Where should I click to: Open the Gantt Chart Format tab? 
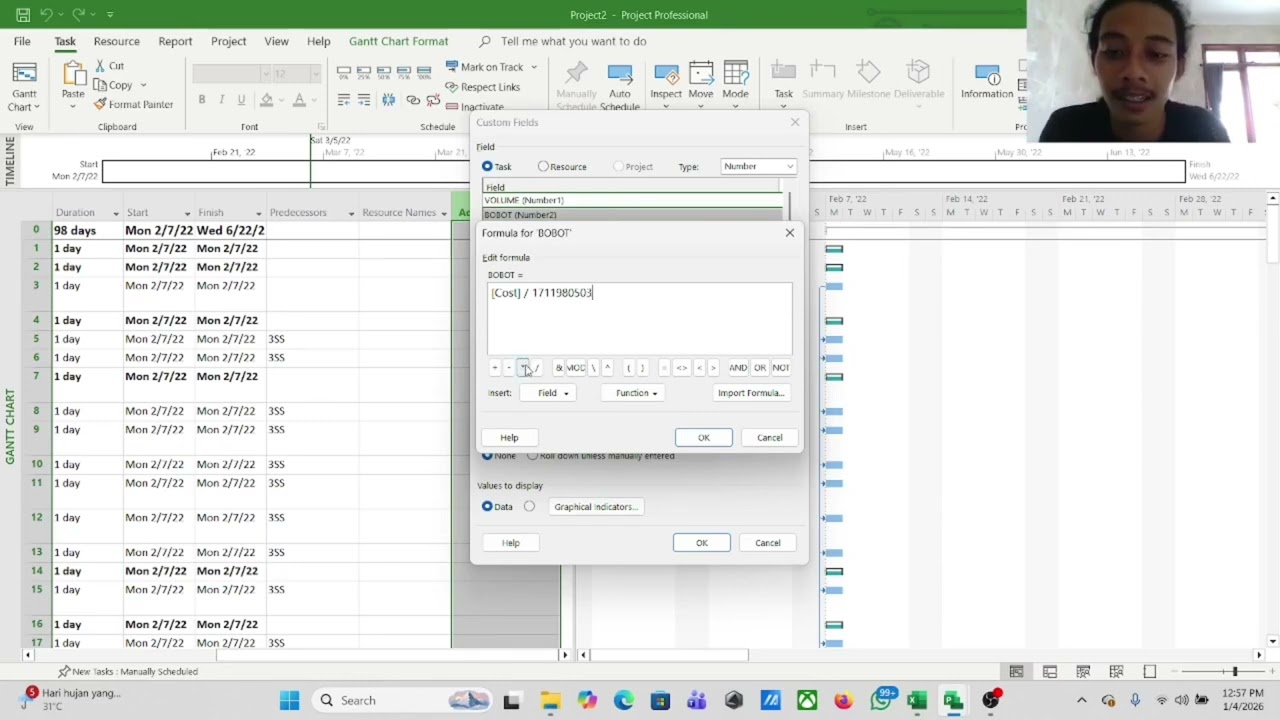pos(398,41)
